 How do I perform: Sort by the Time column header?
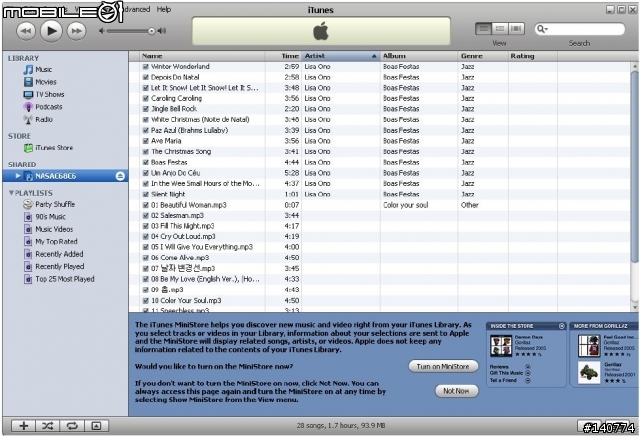tap(283, 56)
